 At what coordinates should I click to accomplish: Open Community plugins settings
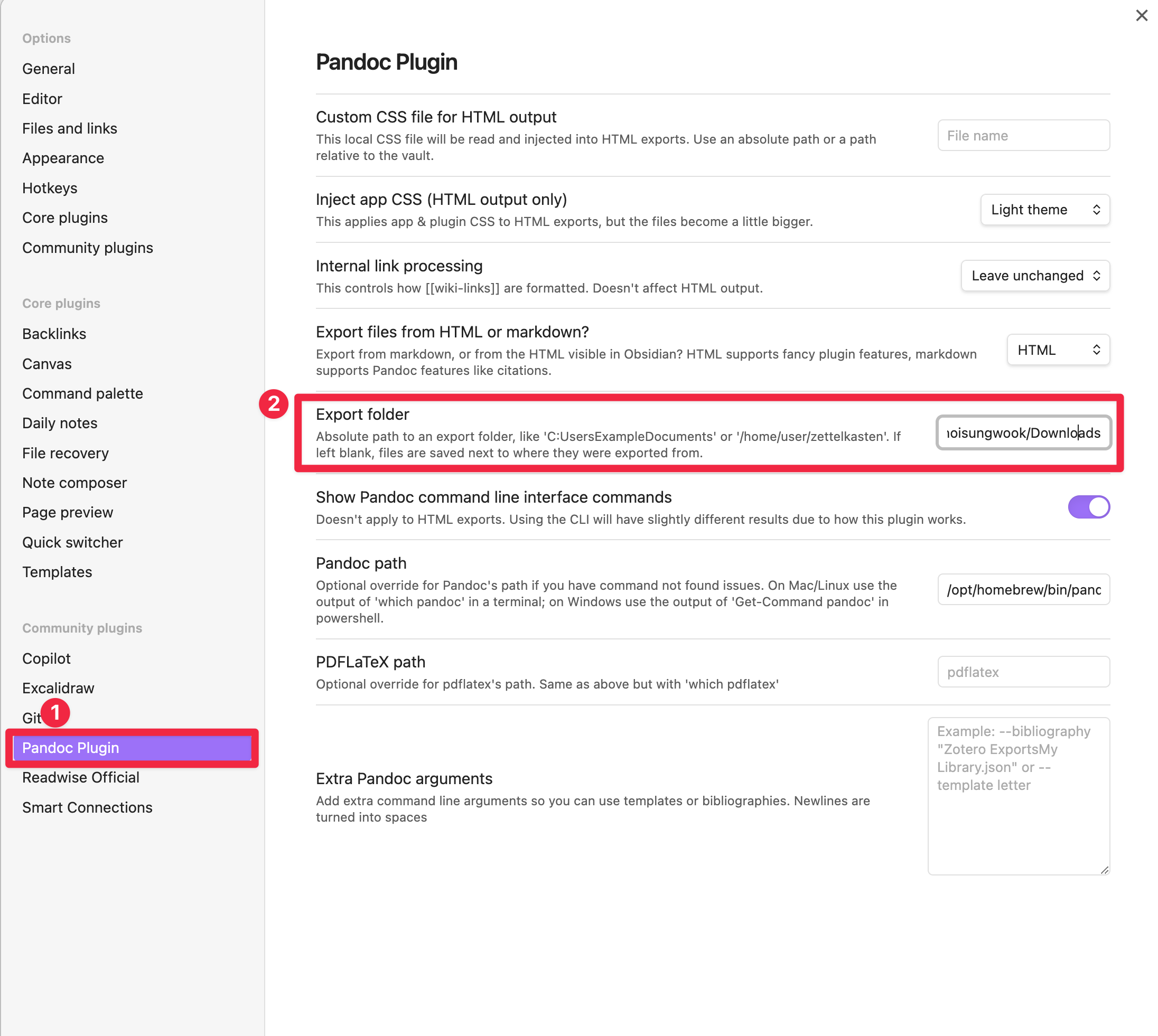(x=88, y=248)
